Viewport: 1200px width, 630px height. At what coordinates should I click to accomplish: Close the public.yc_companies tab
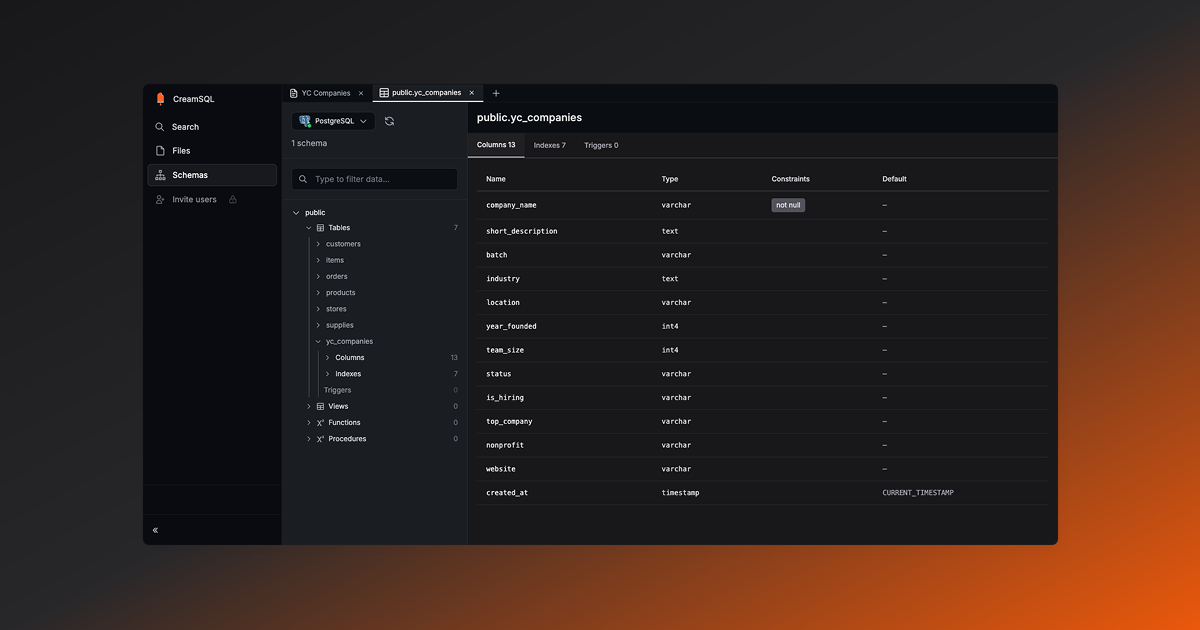[x=471, y=92]
